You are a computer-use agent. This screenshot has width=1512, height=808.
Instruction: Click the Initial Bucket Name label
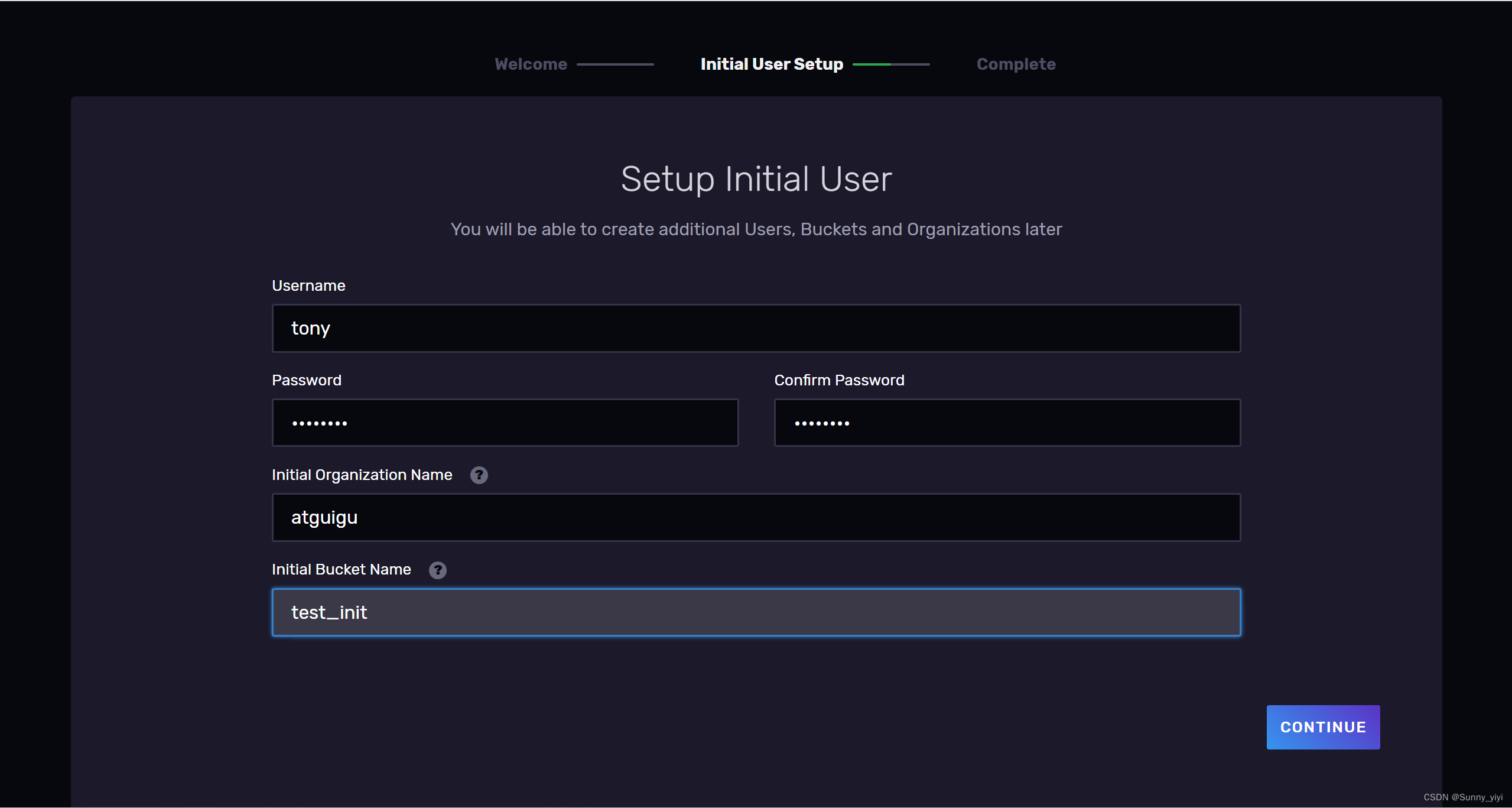click(341, 569)
